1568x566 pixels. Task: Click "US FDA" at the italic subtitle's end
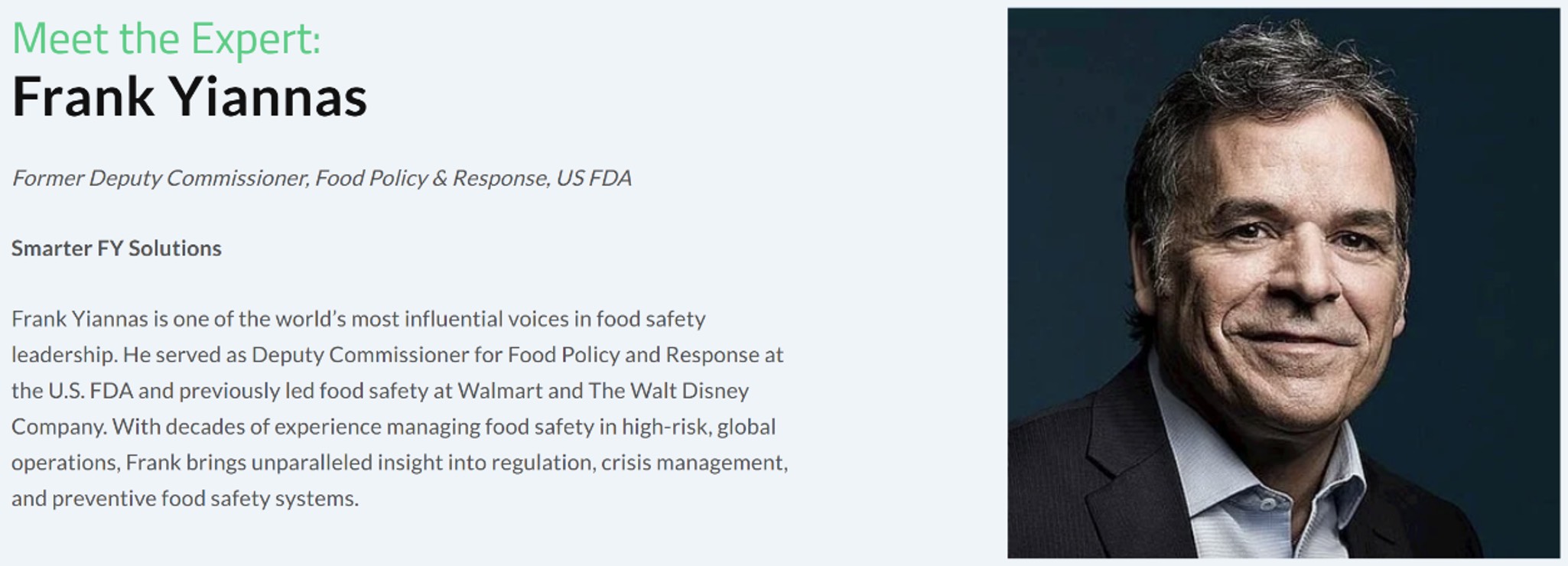(x=594, y=178)
